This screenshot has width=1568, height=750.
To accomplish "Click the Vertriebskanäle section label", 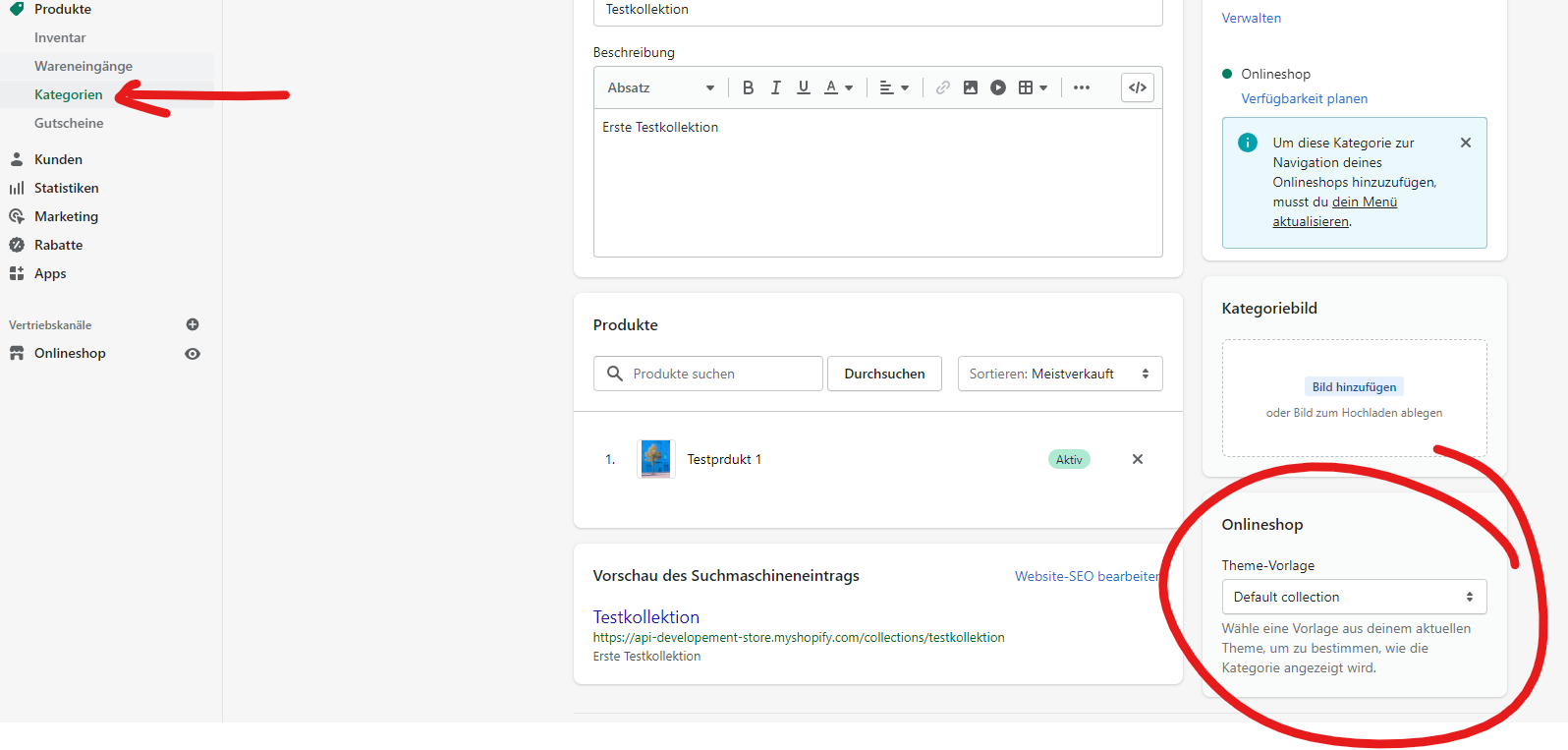I will pyautogui.click(x=50, y=324).
